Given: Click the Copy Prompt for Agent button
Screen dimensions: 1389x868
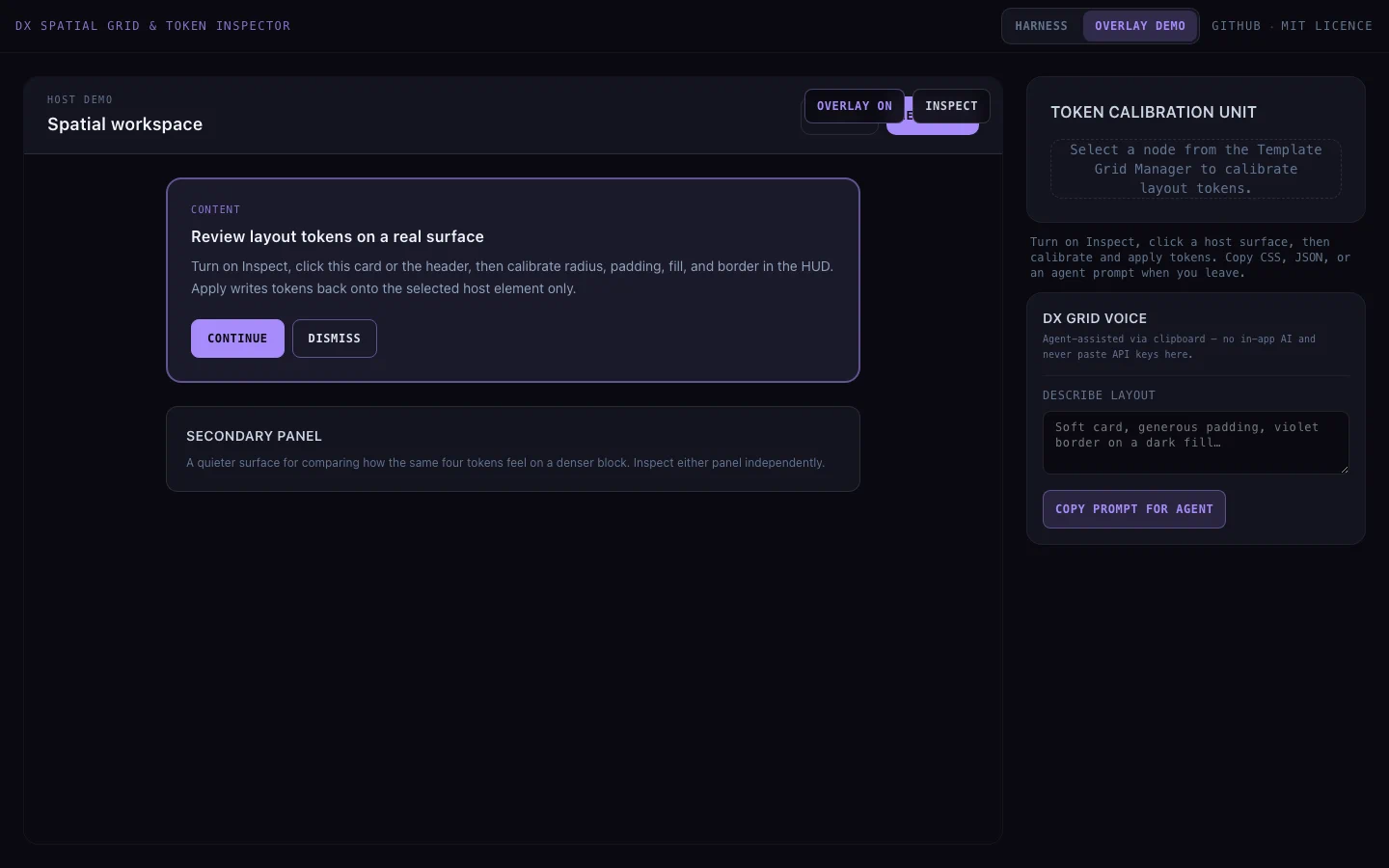Looking at the screenshot, I should coord(1134,509).
